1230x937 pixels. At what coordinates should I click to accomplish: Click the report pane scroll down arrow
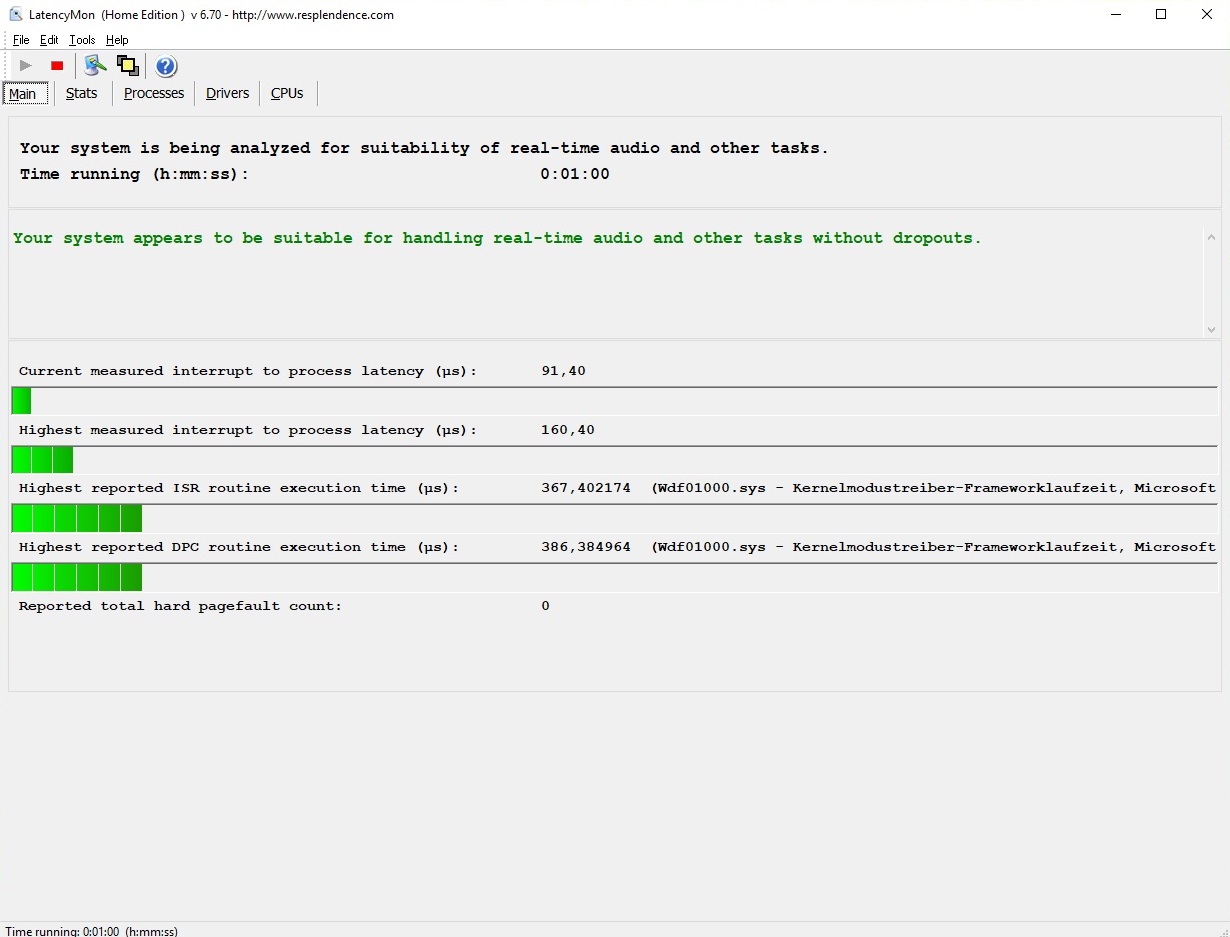point(1211,329)
